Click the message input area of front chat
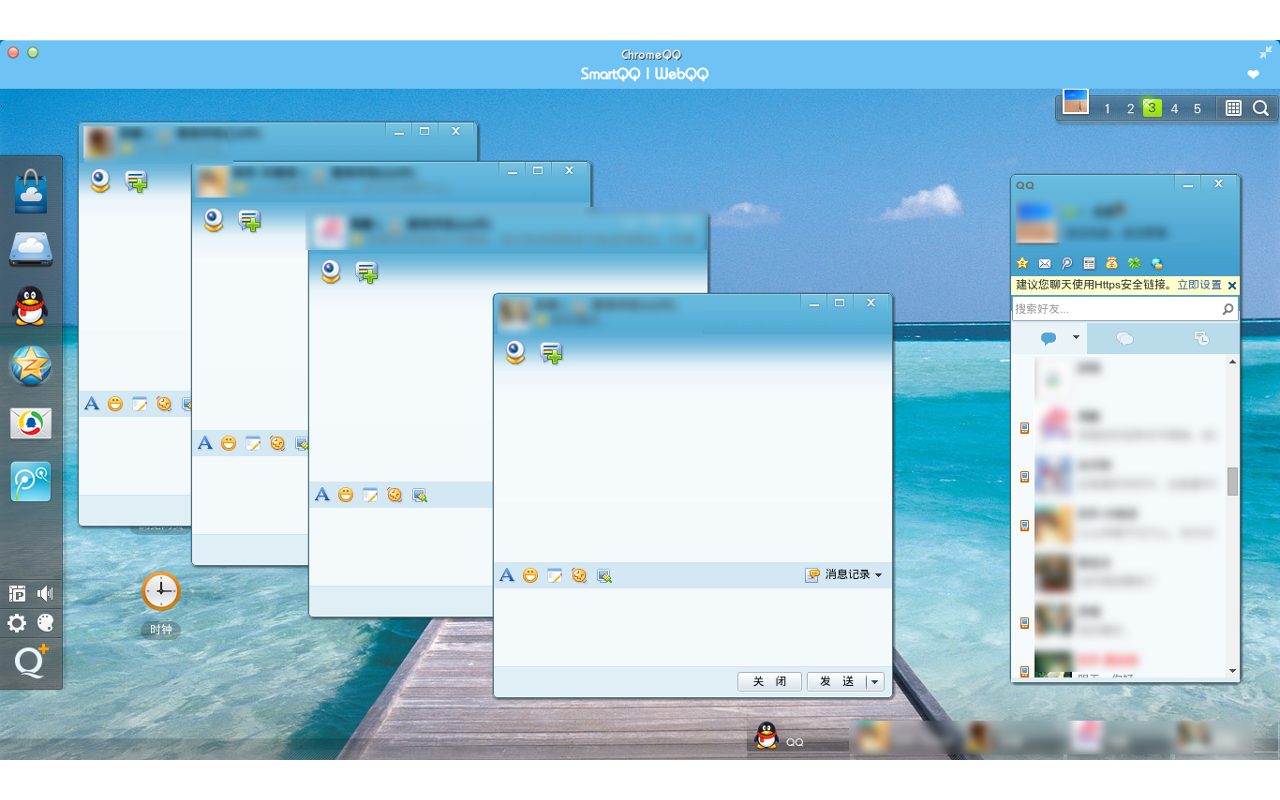Screen dimensions: 1280x800 (x=692, y=627)
